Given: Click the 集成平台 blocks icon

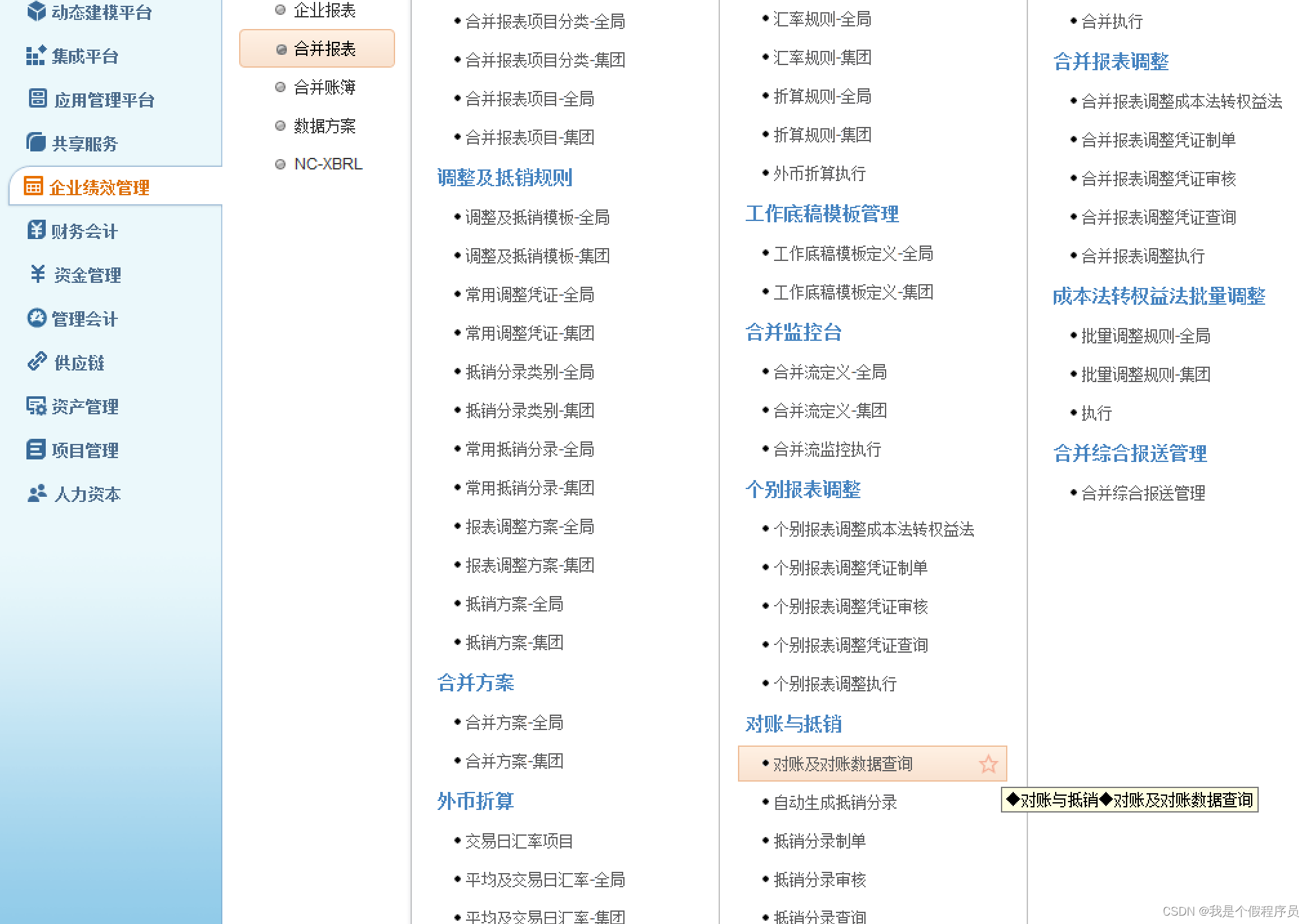Looking at the screenshot, I should pyautogui.click(x=36, y=56).
